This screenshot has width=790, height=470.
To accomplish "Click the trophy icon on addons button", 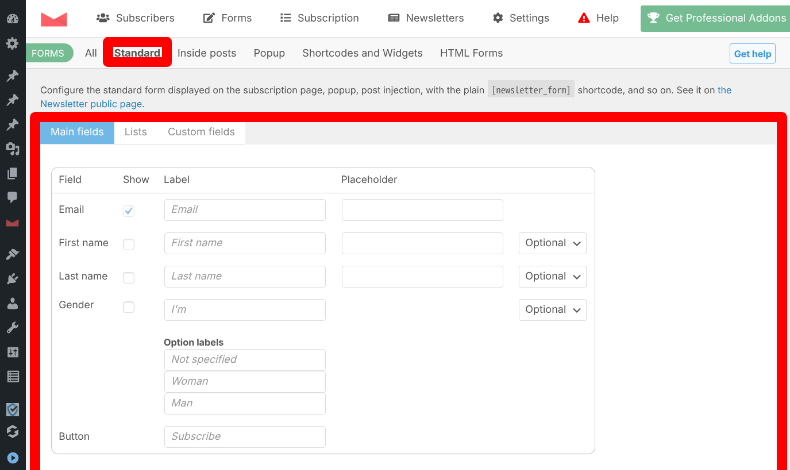I will click(653, 18).
